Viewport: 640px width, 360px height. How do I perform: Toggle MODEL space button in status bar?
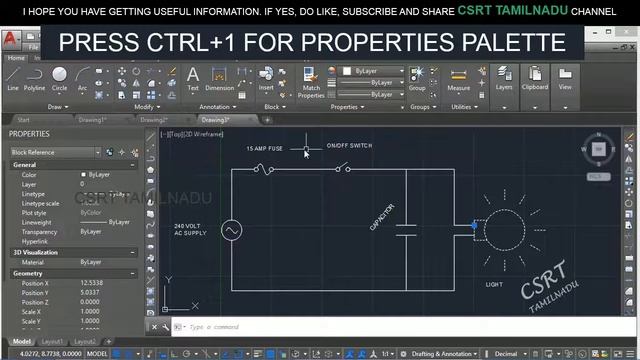click(97, 354)
